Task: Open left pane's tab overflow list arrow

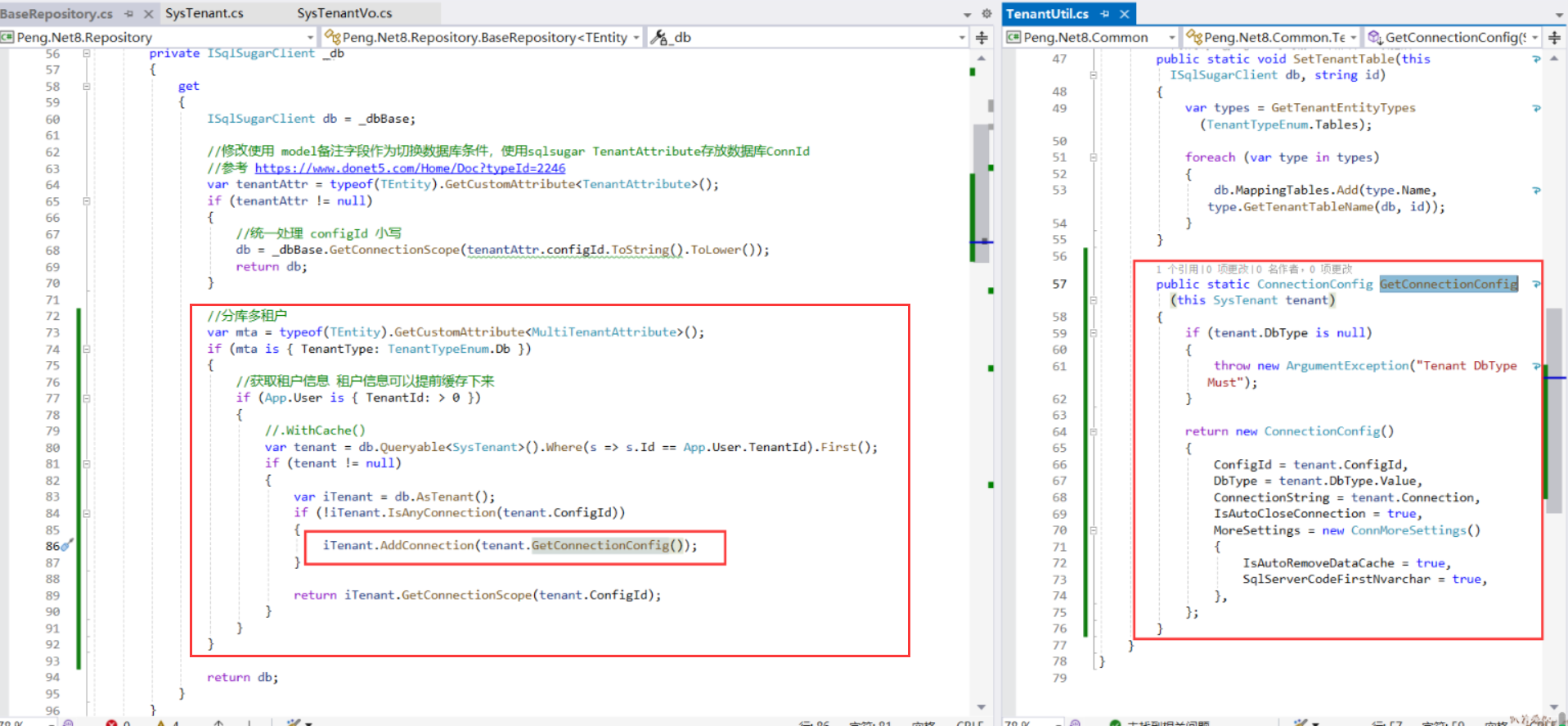Action: [x=968, y=15]
